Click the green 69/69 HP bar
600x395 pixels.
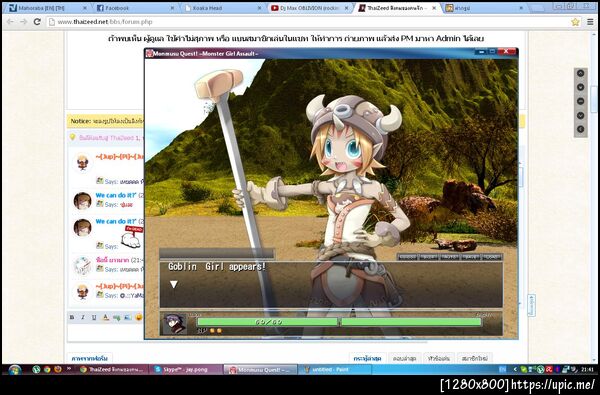[x=267, y=322]
